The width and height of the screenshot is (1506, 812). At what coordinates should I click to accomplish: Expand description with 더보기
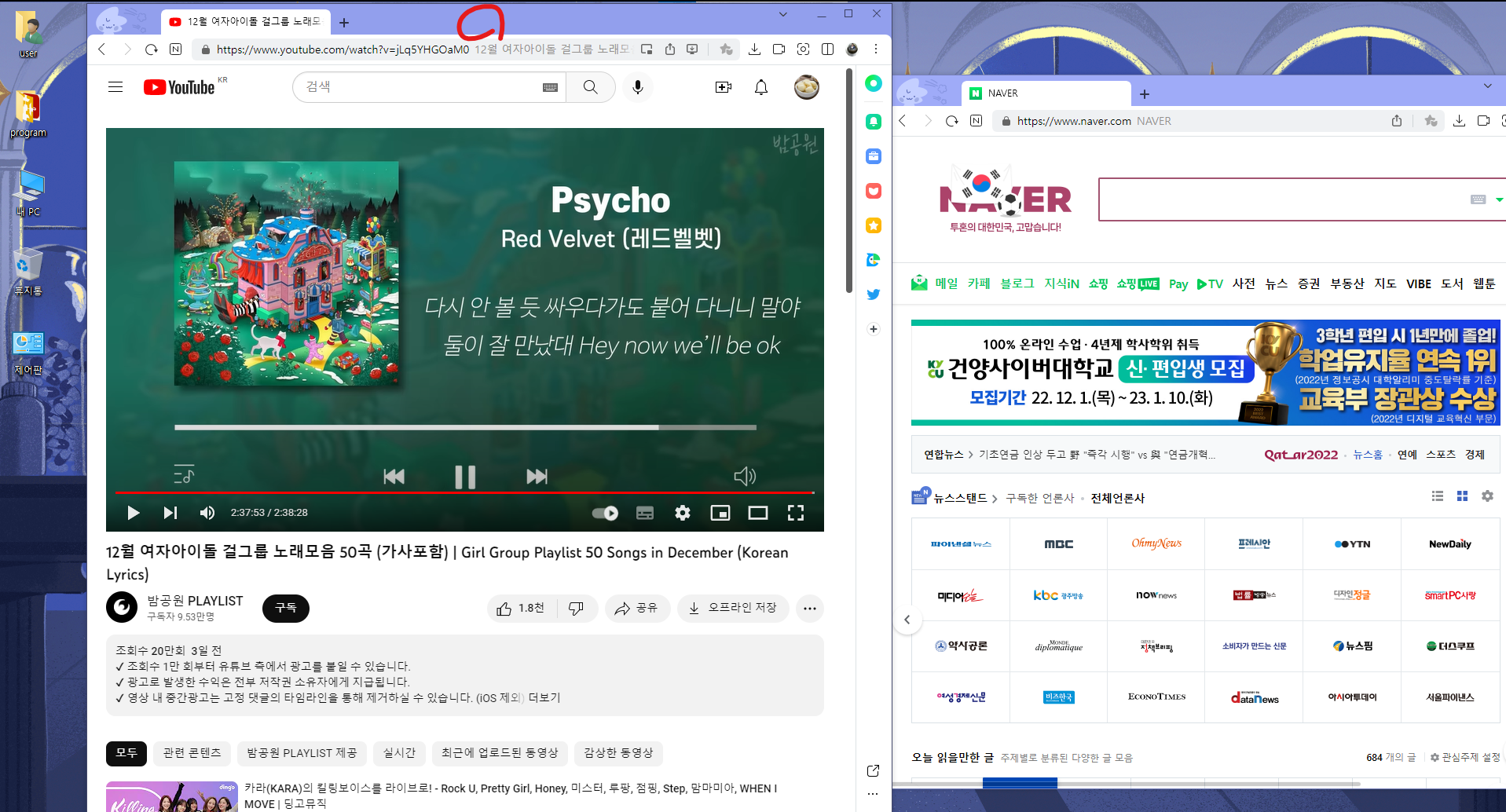[544, 697]
